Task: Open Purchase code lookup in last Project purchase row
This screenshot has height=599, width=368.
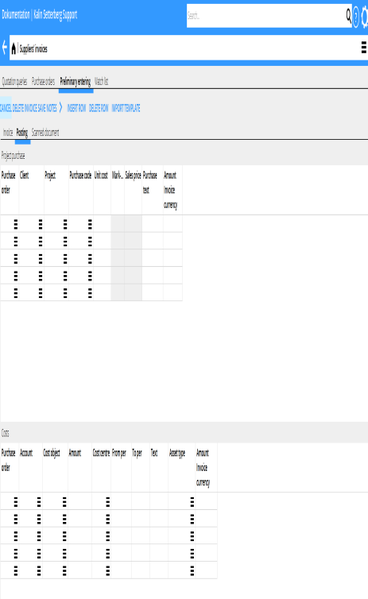Action: pyautogui.click(x=90, y=293)
